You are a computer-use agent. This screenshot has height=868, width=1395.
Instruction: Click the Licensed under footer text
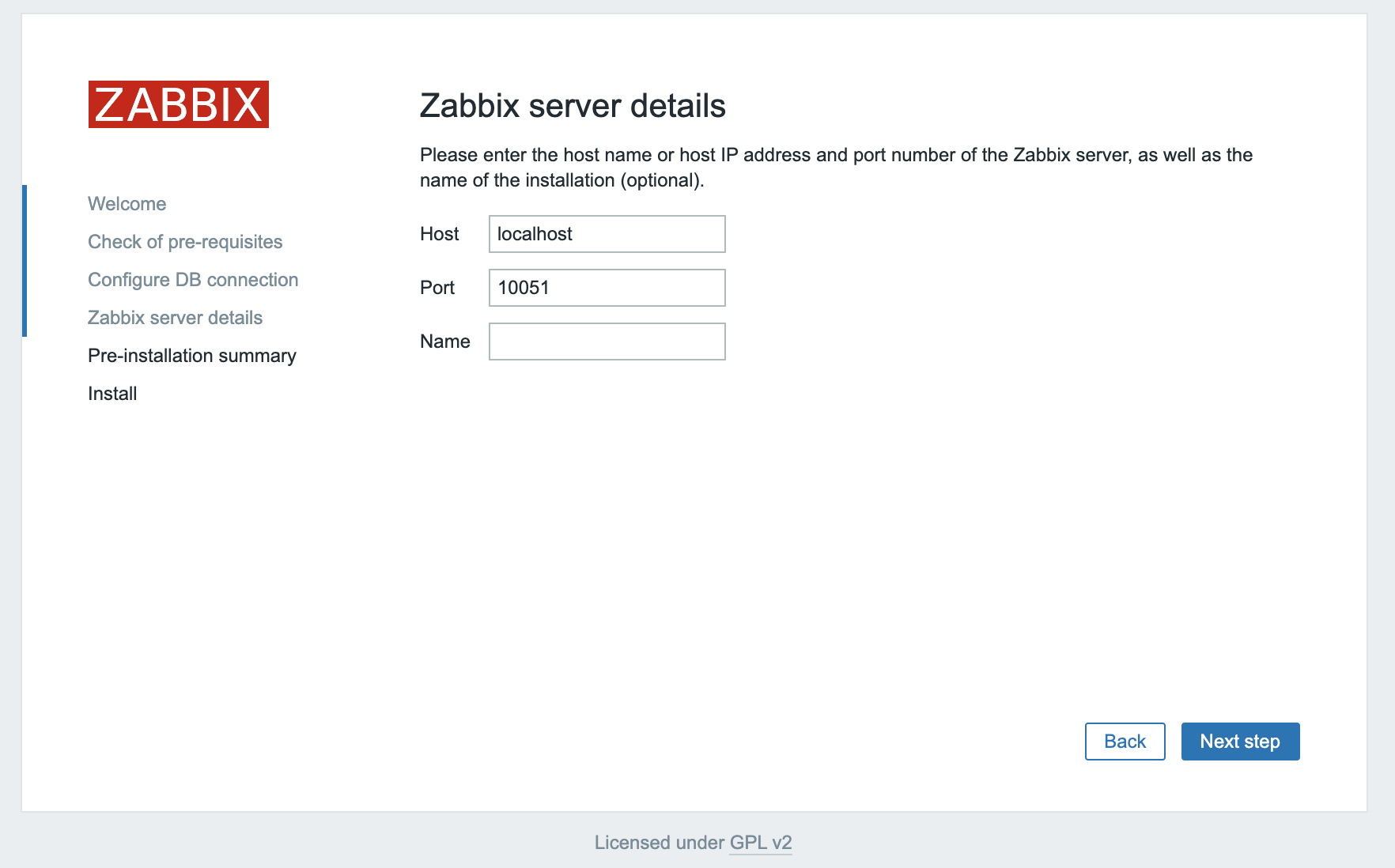pyautogui.click(x=659, y=843)
